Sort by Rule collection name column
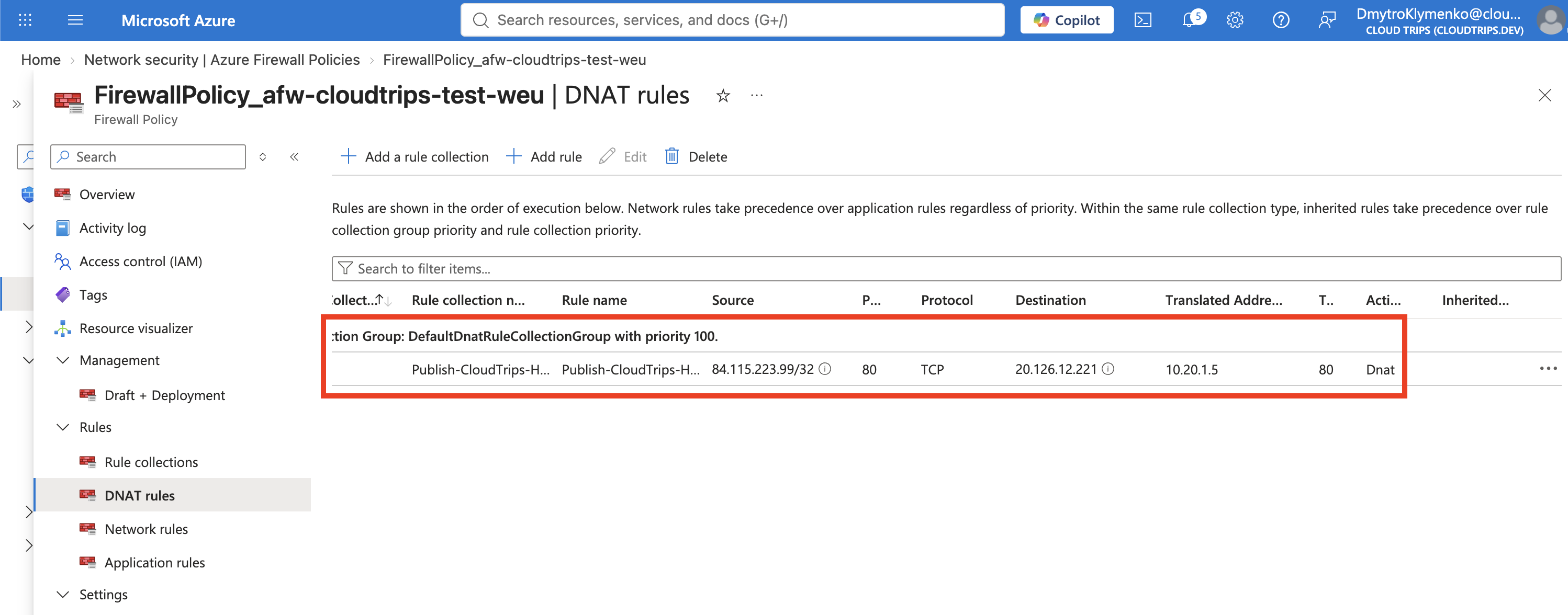 467,301
